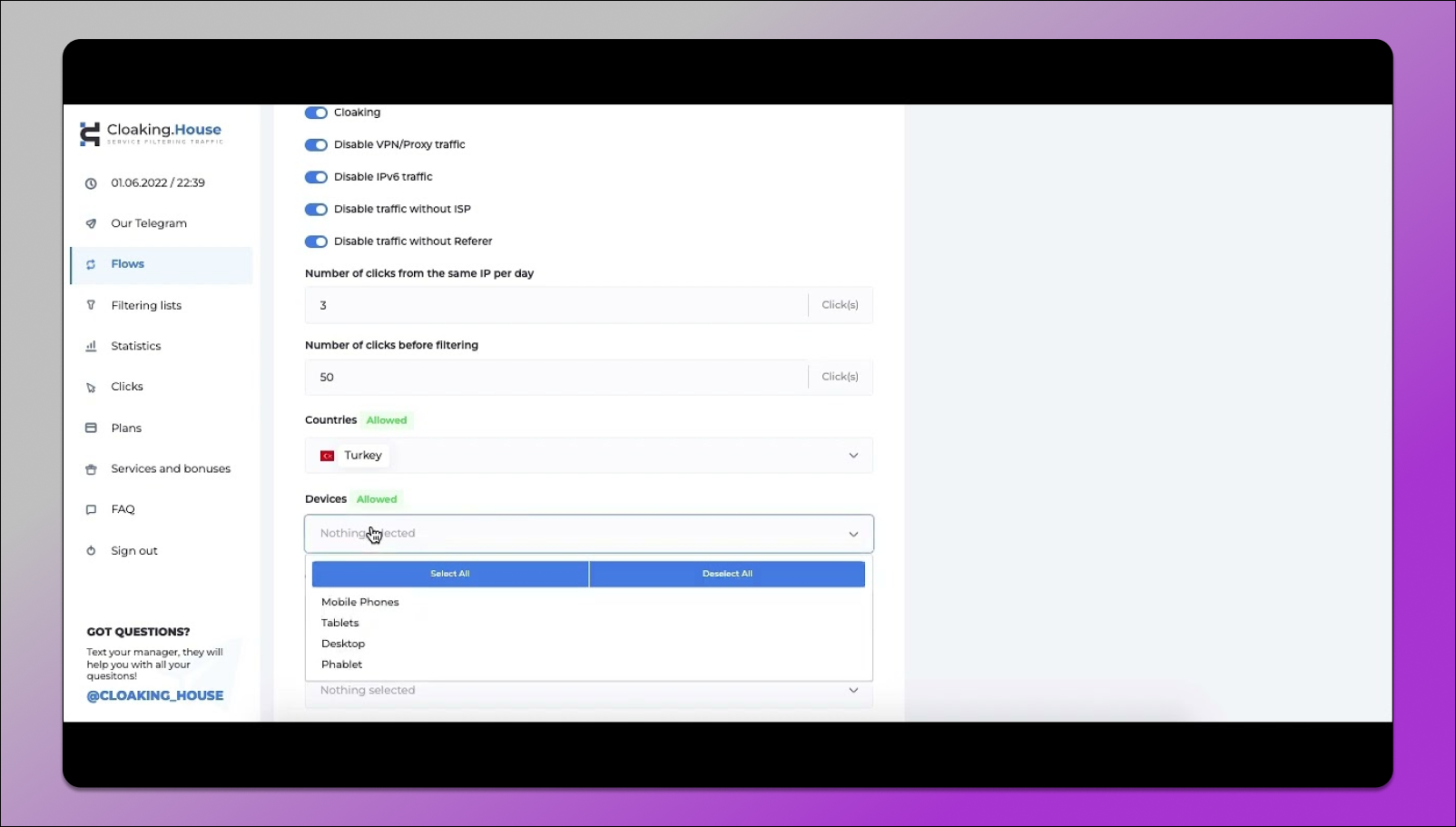Viewport: 1456px width, 827px height.
Task: Click the Clicks cursor icon in sidebar
Action: [x=91, y=388]
